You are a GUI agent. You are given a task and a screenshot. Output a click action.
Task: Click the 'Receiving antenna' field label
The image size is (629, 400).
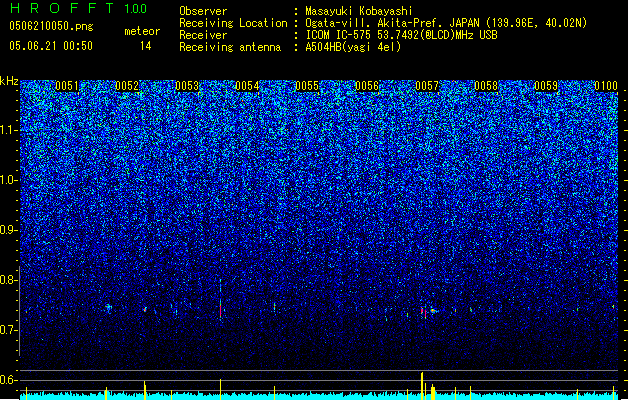(230, 47)
